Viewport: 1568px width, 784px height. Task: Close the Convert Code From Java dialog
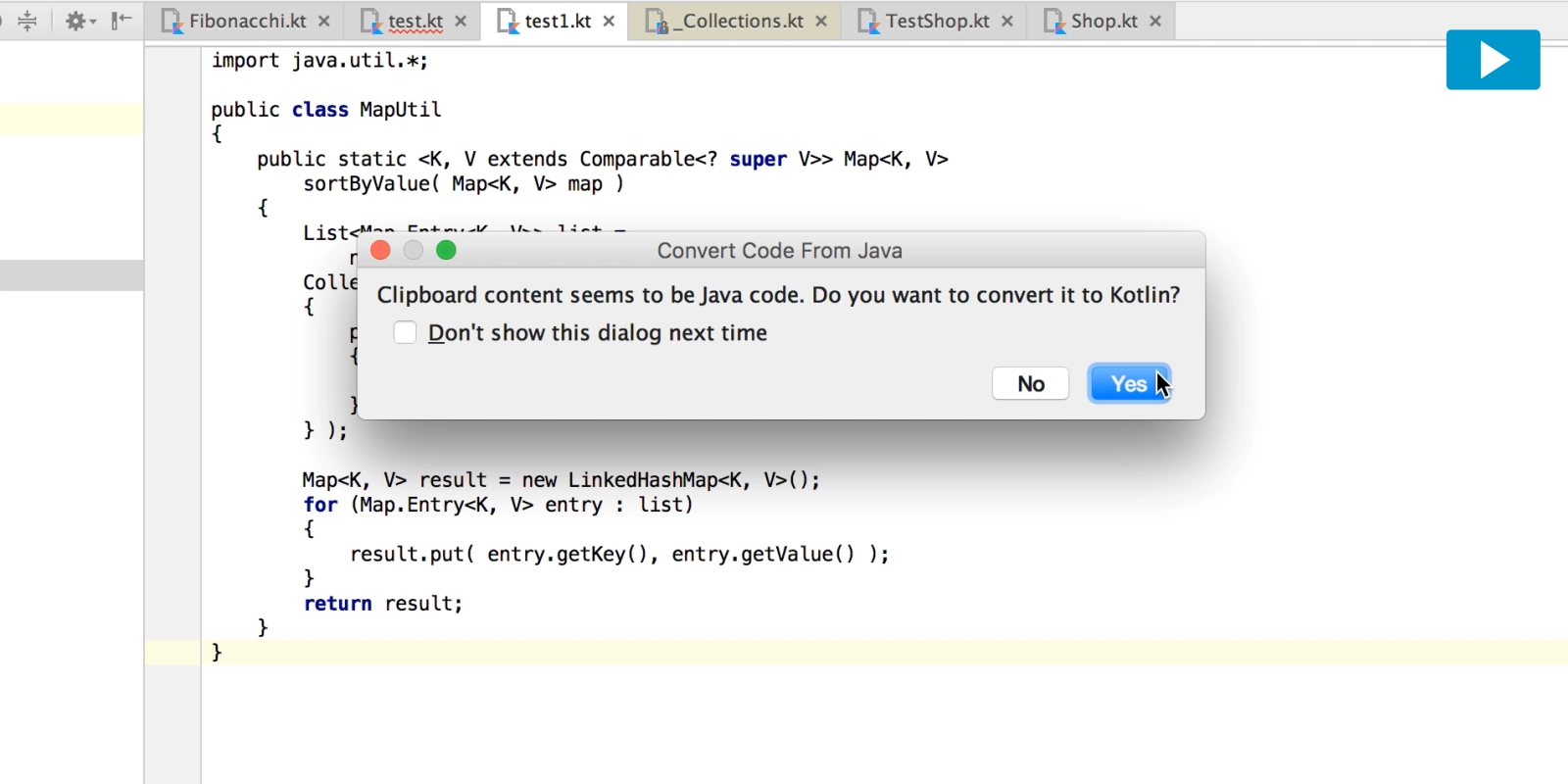click(x=380, y=251)
